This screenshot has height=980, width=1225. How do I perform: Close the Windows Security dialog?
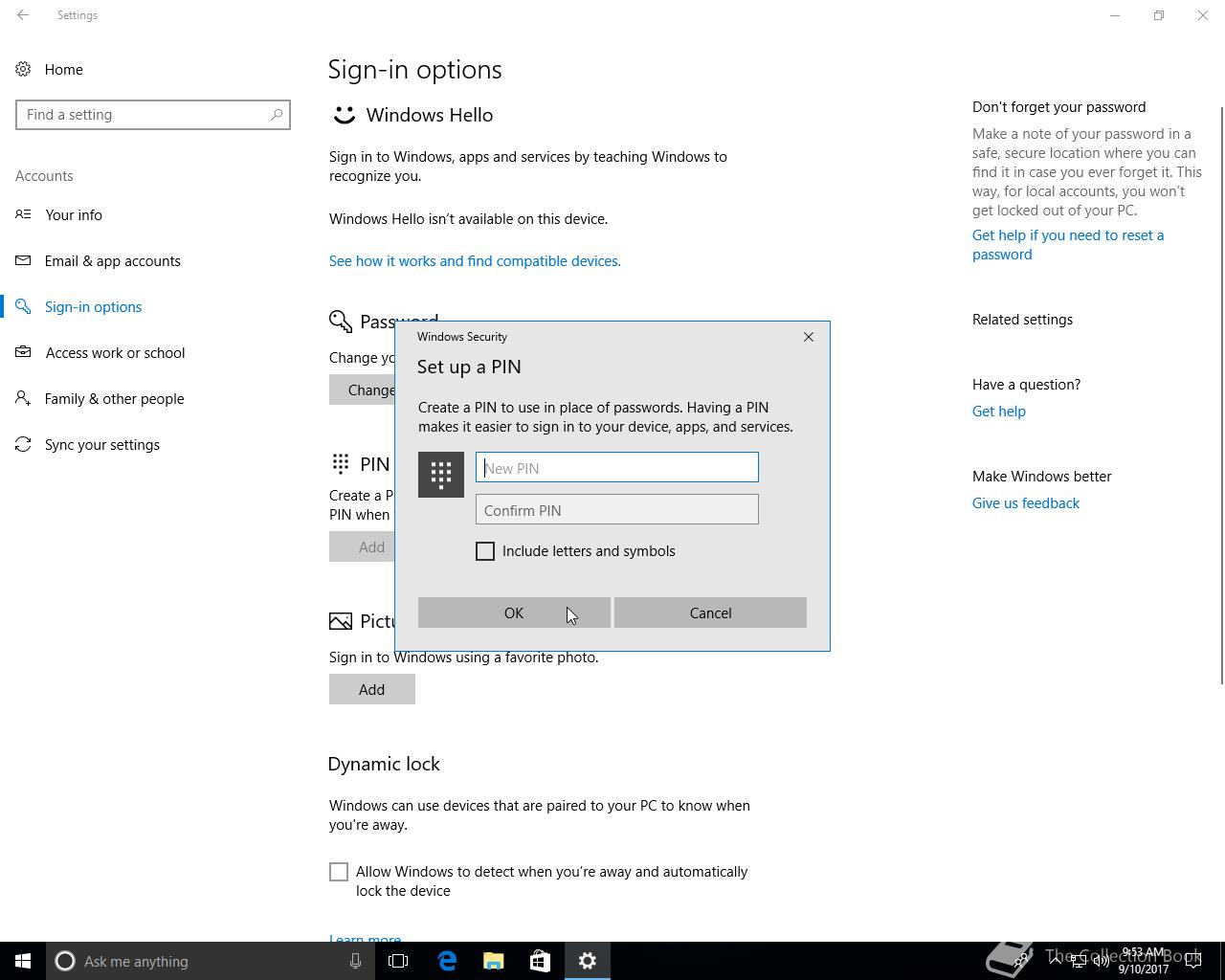[x=809, y=337]
